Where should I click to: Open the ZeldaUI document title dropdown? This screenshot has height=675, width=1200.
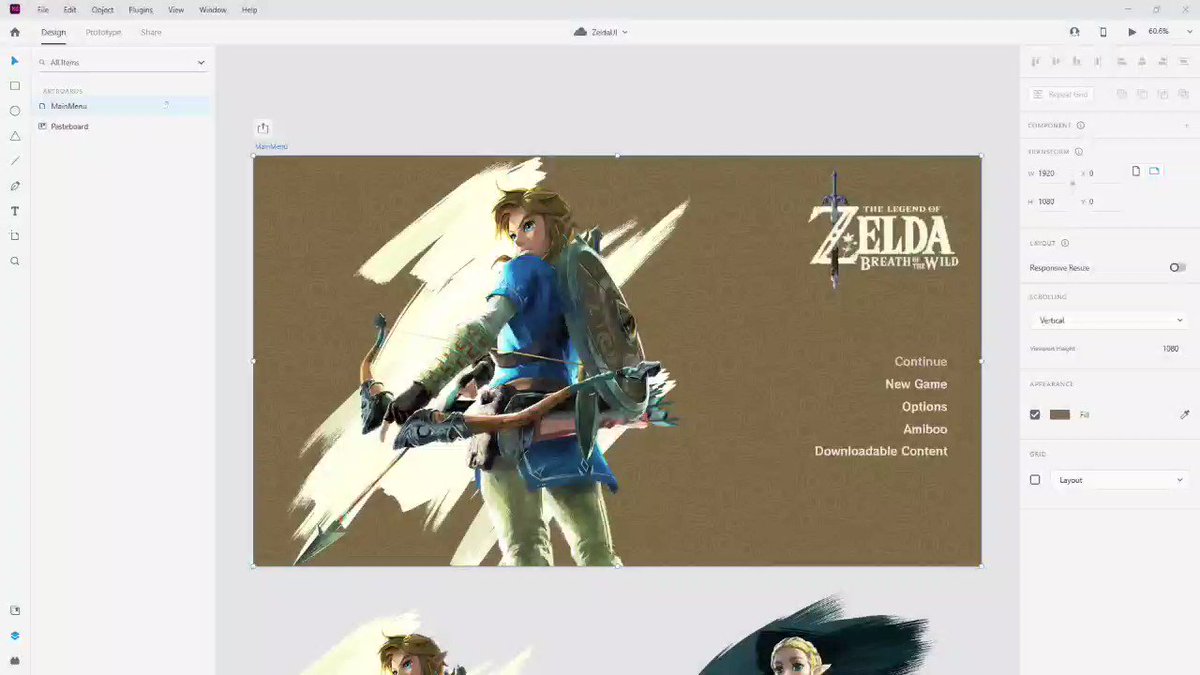tap(601, 32)
